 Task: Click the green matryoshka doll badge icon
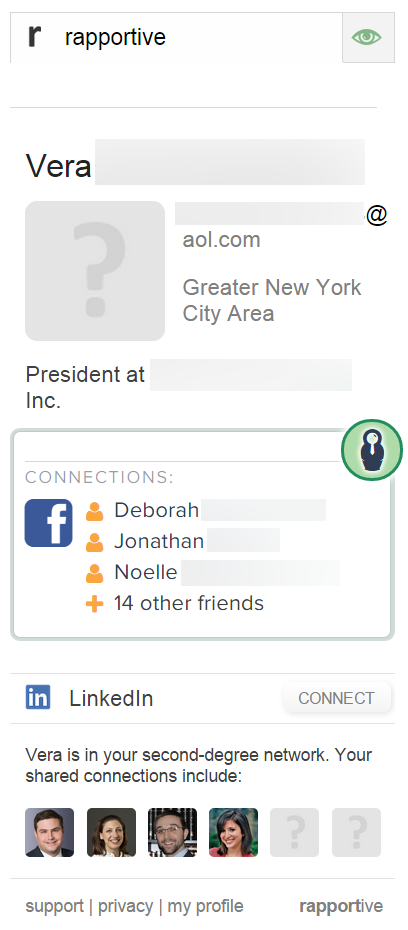tap(371, 450)
